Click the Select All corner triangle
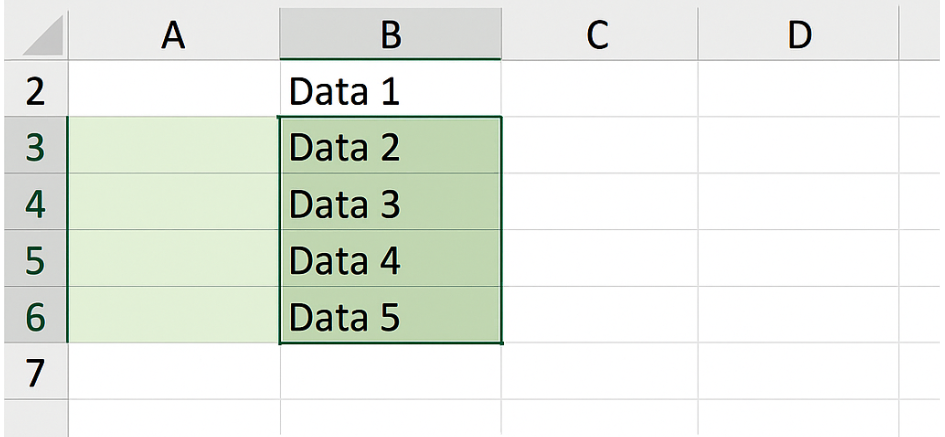 click(44, 38)
